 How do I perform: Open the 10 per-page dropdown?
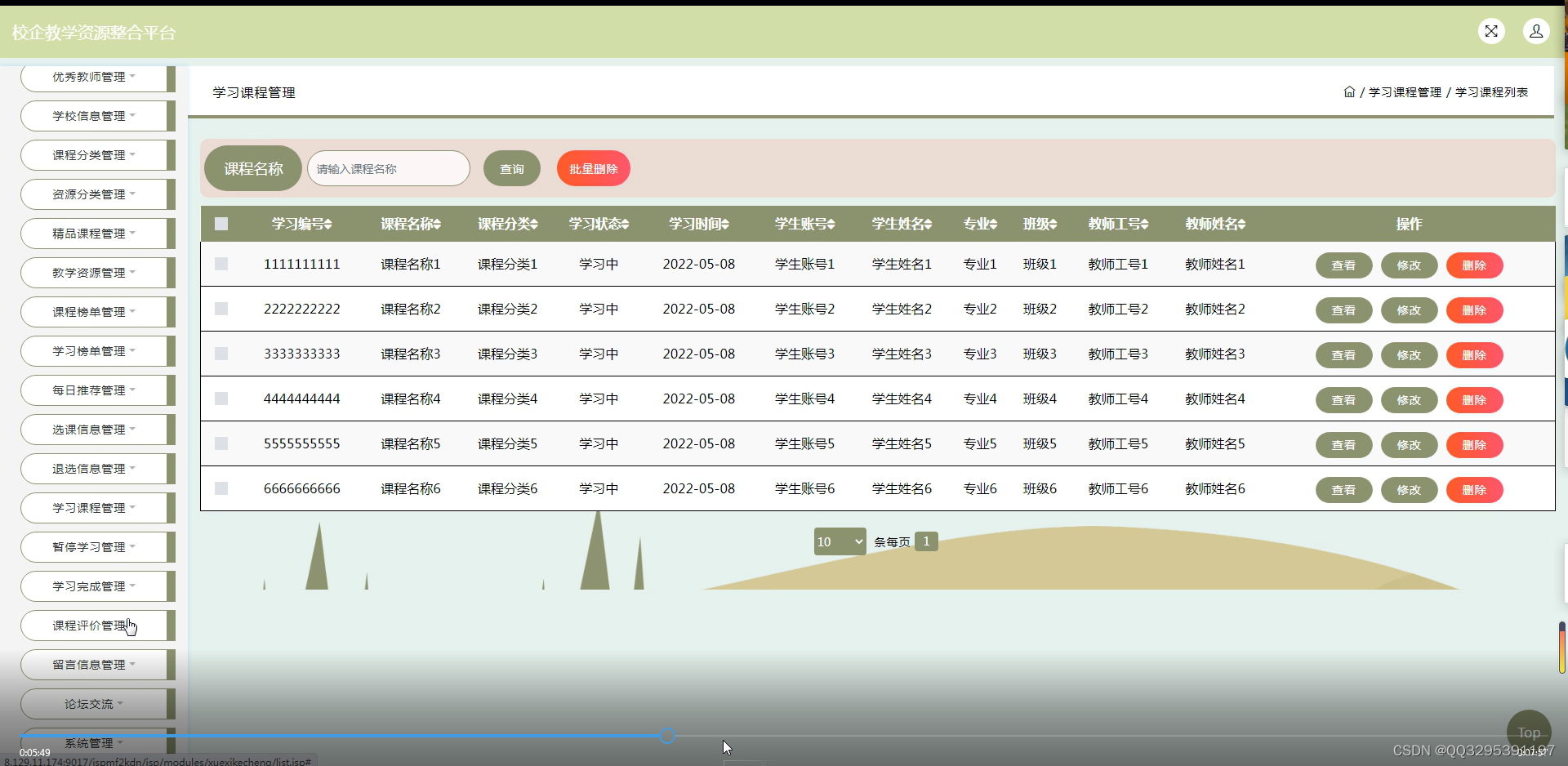point(840,541)
